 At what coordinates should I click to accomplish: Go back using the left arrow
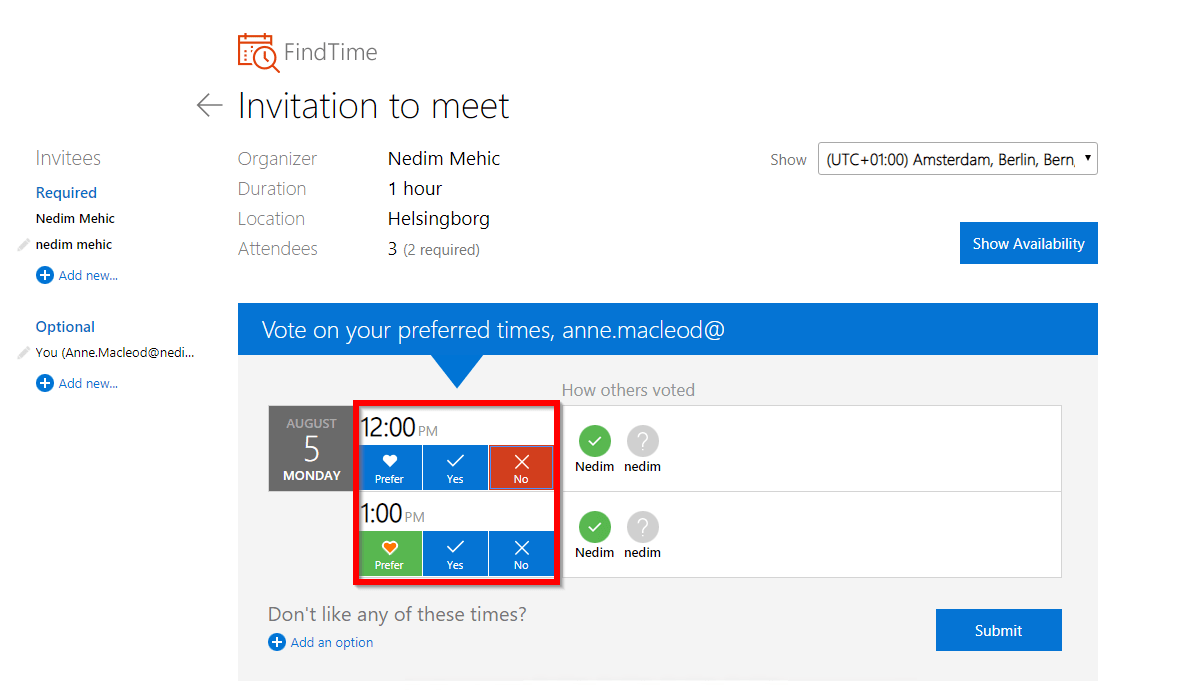coord(209,105)
